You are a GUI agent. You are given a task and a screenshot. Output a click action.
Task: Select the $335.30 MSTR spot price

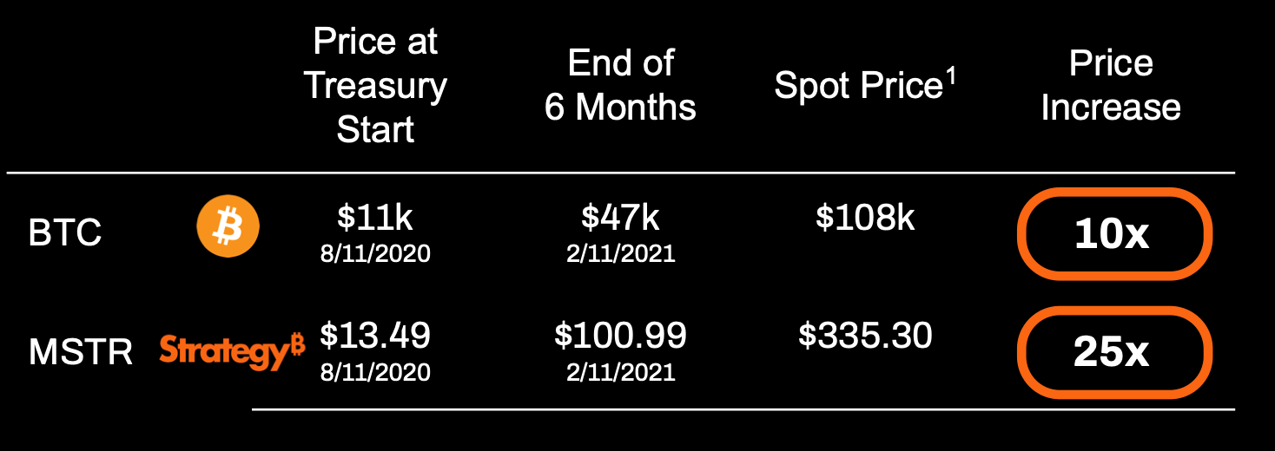click(865, 335)
